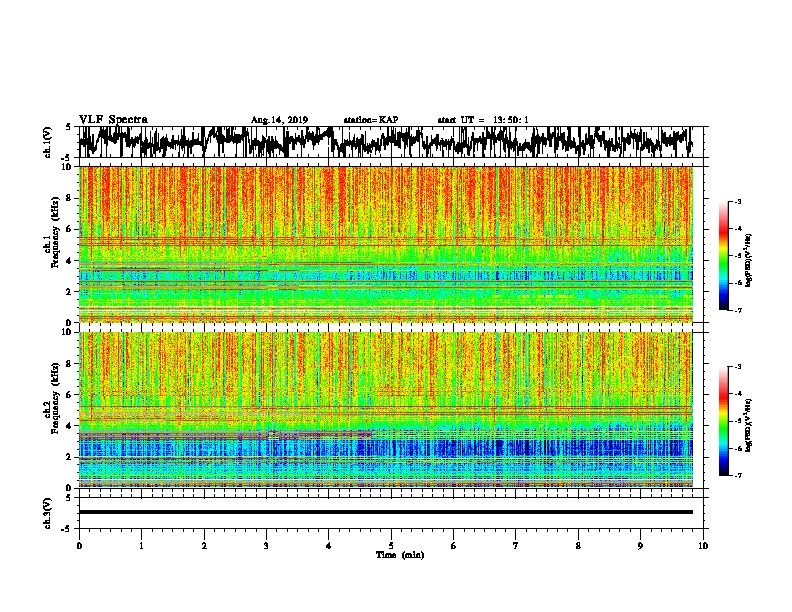Click the "5" tick on ch.3(V) axis
The height and width of the screenshot is (612, 792).
[69, 498]
